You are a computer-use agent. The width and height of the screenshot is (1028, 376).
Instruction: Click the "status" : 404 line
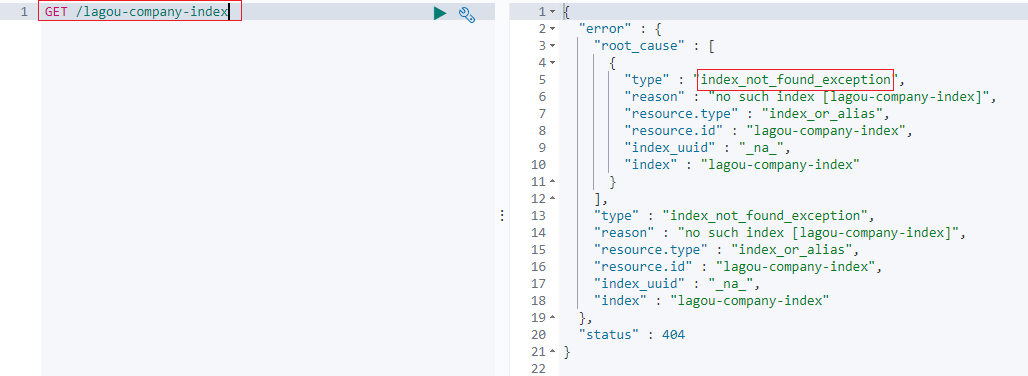click(632, 335)
